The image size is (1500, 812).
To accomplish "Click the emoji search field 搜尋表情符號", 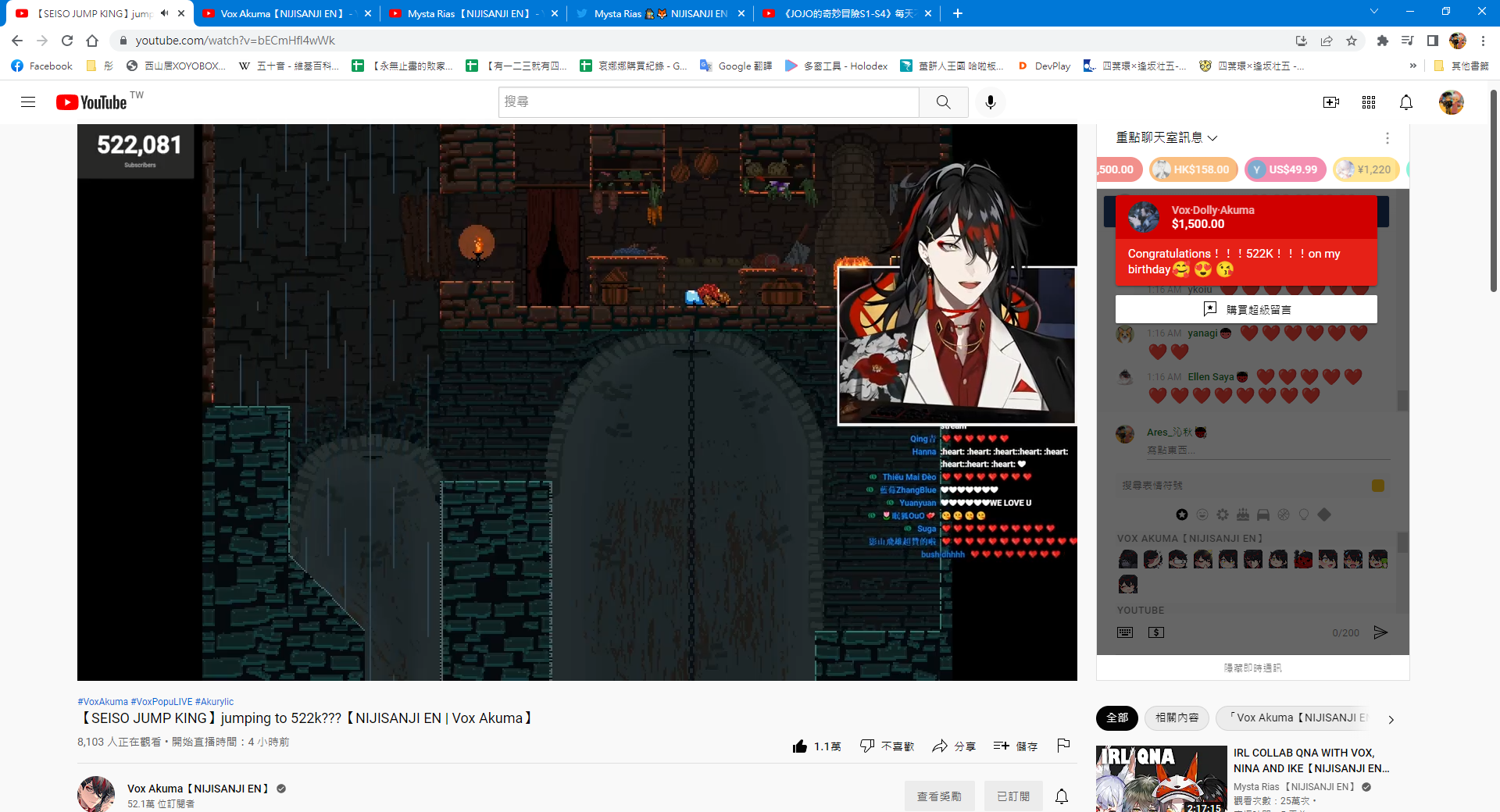I will [1242, 486].
